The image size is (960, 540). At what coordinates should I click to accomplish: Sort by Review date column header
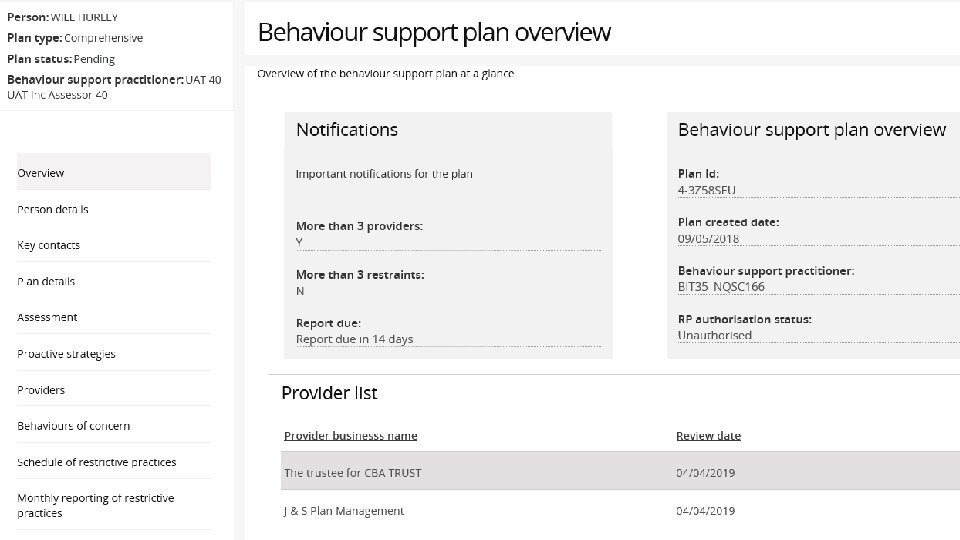pos(708,436)
